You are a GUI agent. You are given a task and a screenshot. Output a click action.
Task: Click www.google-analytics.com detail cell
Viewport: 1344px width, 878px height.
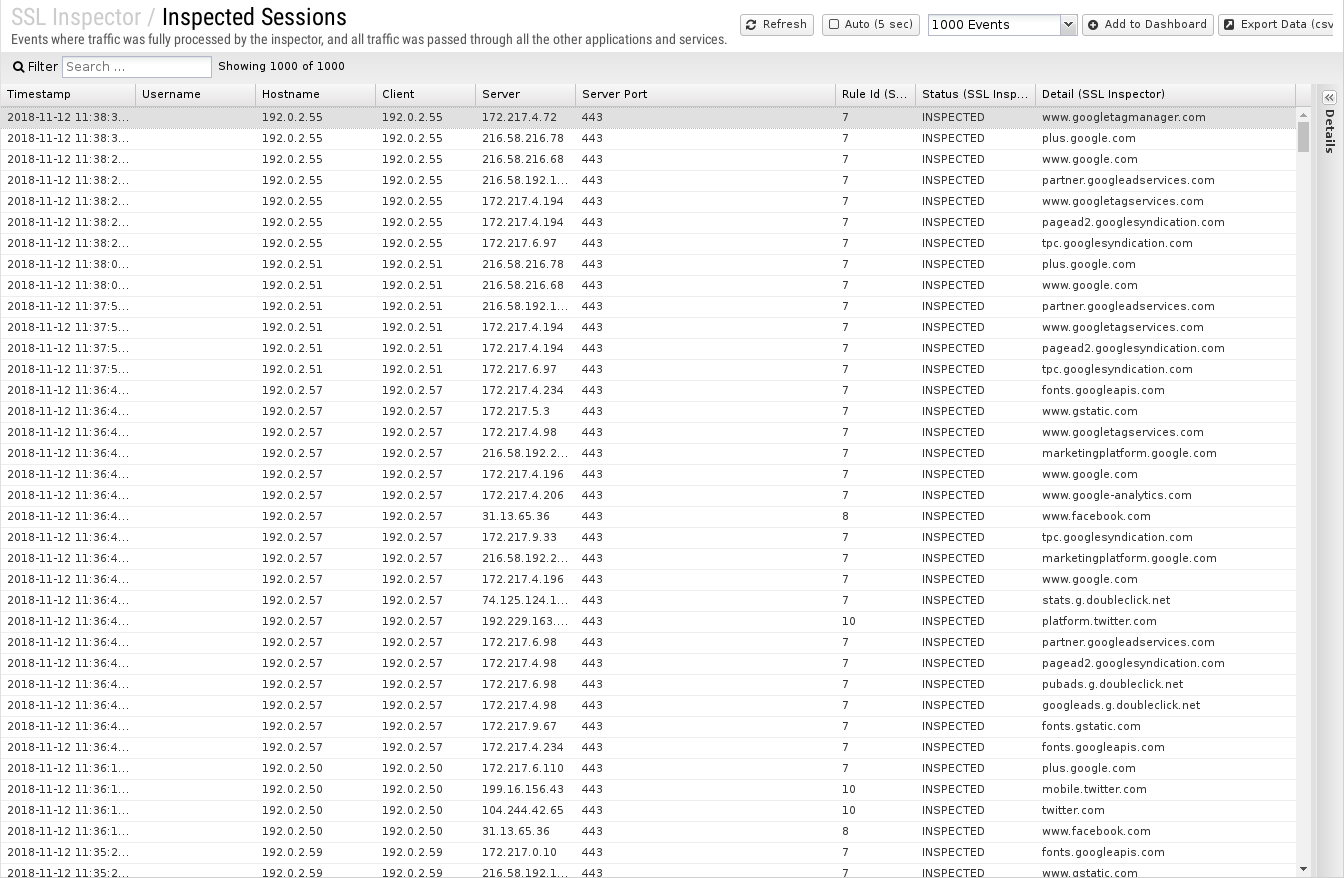pos(1117,495)
